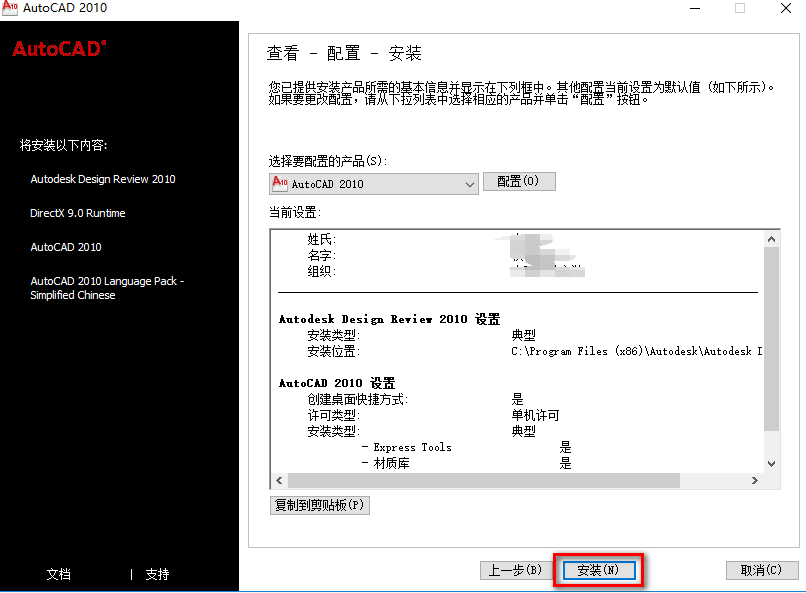Cancel setup with the 取消(C) button
This screenshot has height=593, width=806.
[761, 570]
